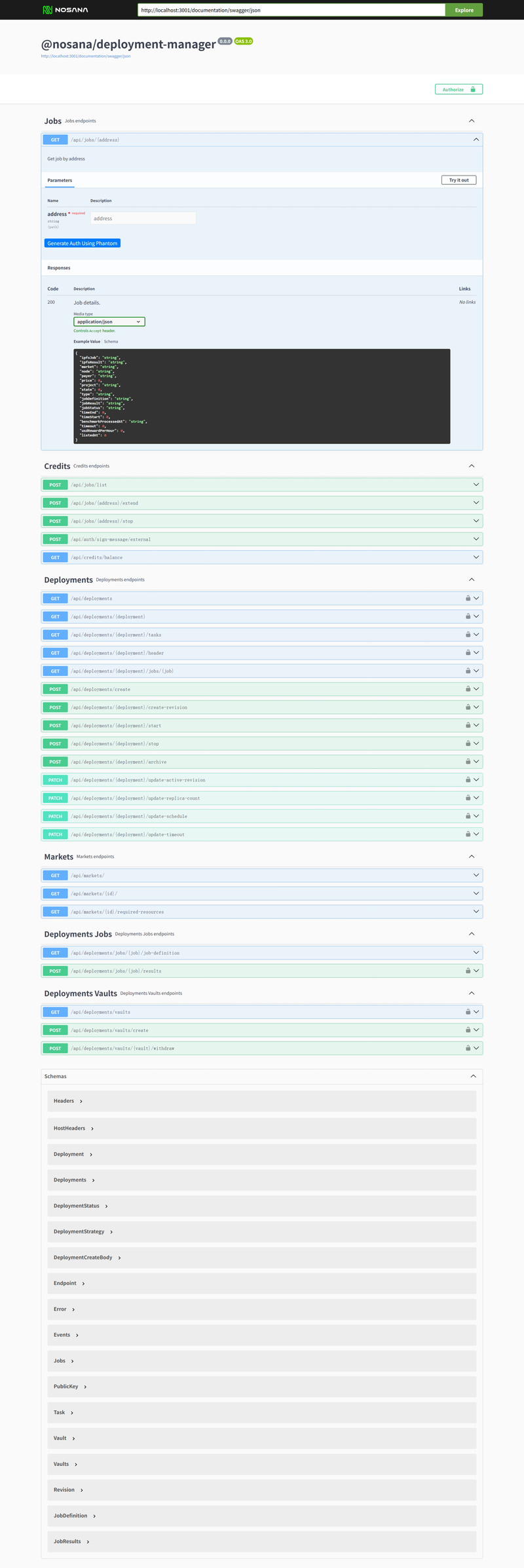Click lock icon on deployments start endpoint row

pos(468,725)
